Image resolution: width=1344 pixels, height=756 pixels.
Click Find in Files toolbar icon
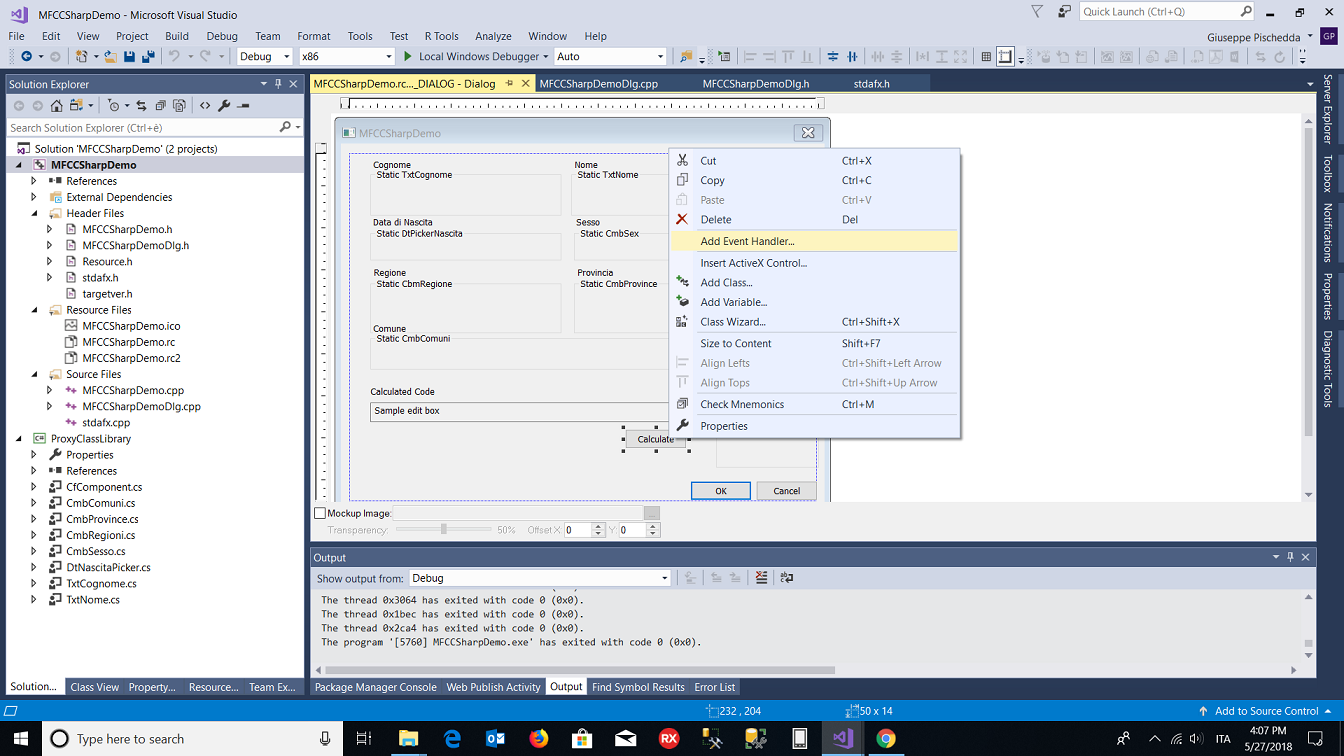685,57
